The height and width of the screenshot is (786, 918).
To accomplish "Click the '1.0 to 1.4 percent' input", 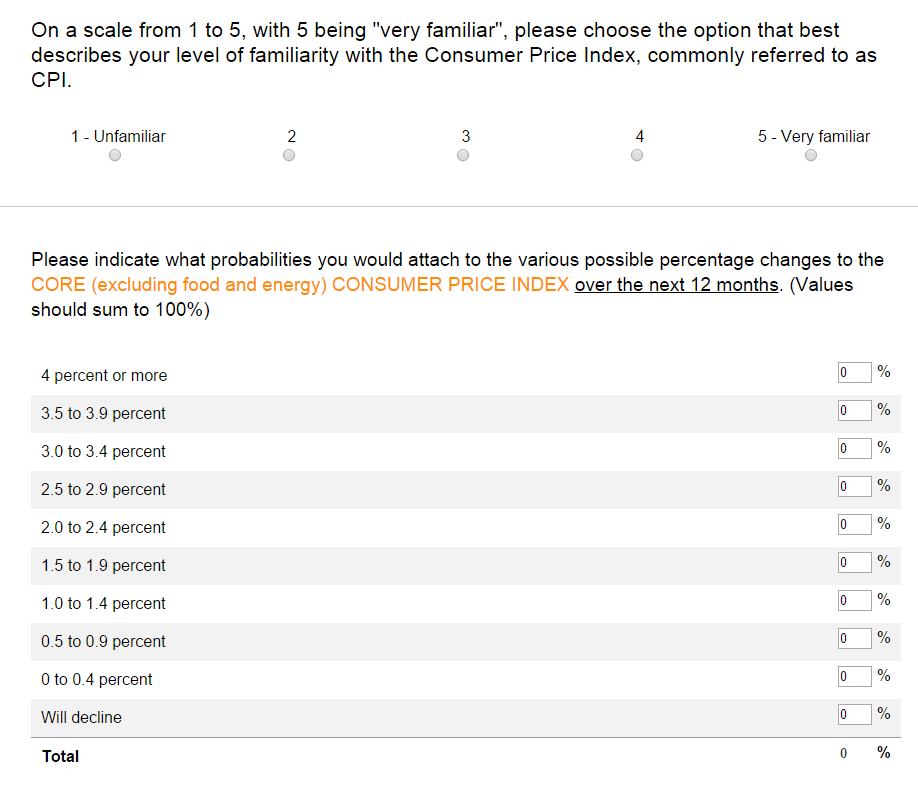I will (854, 600).
